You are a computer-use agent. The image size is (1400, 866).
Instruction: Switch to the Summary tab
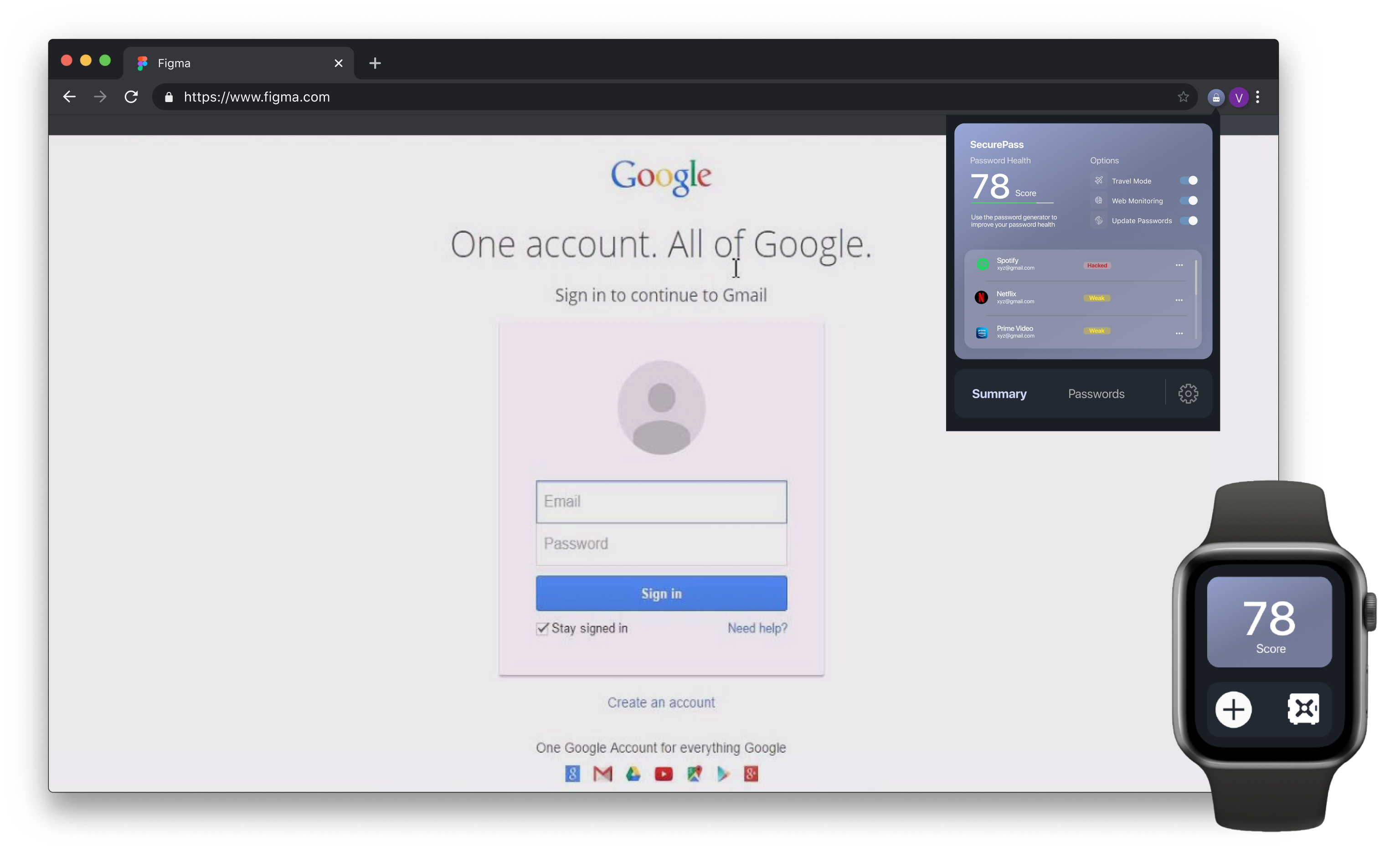click(999, 394)
